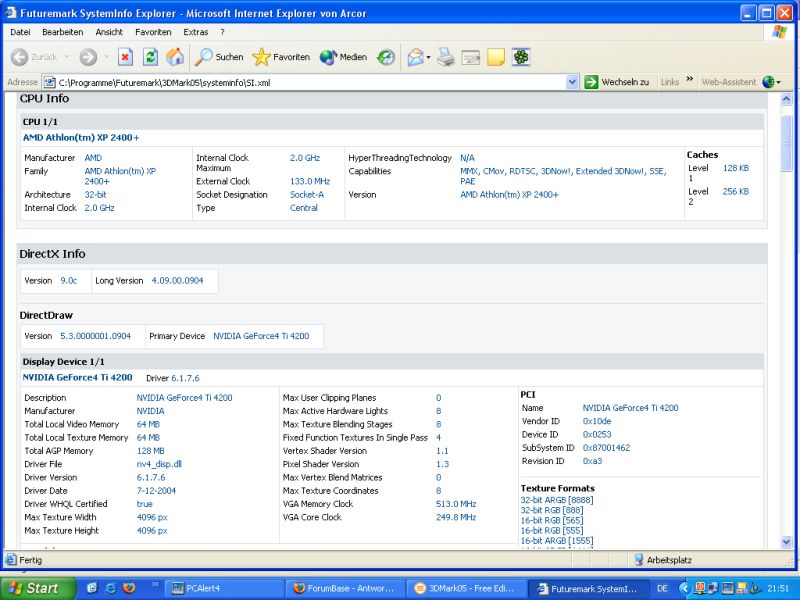Click the 16-bit RGB [565] texture format

552,520
